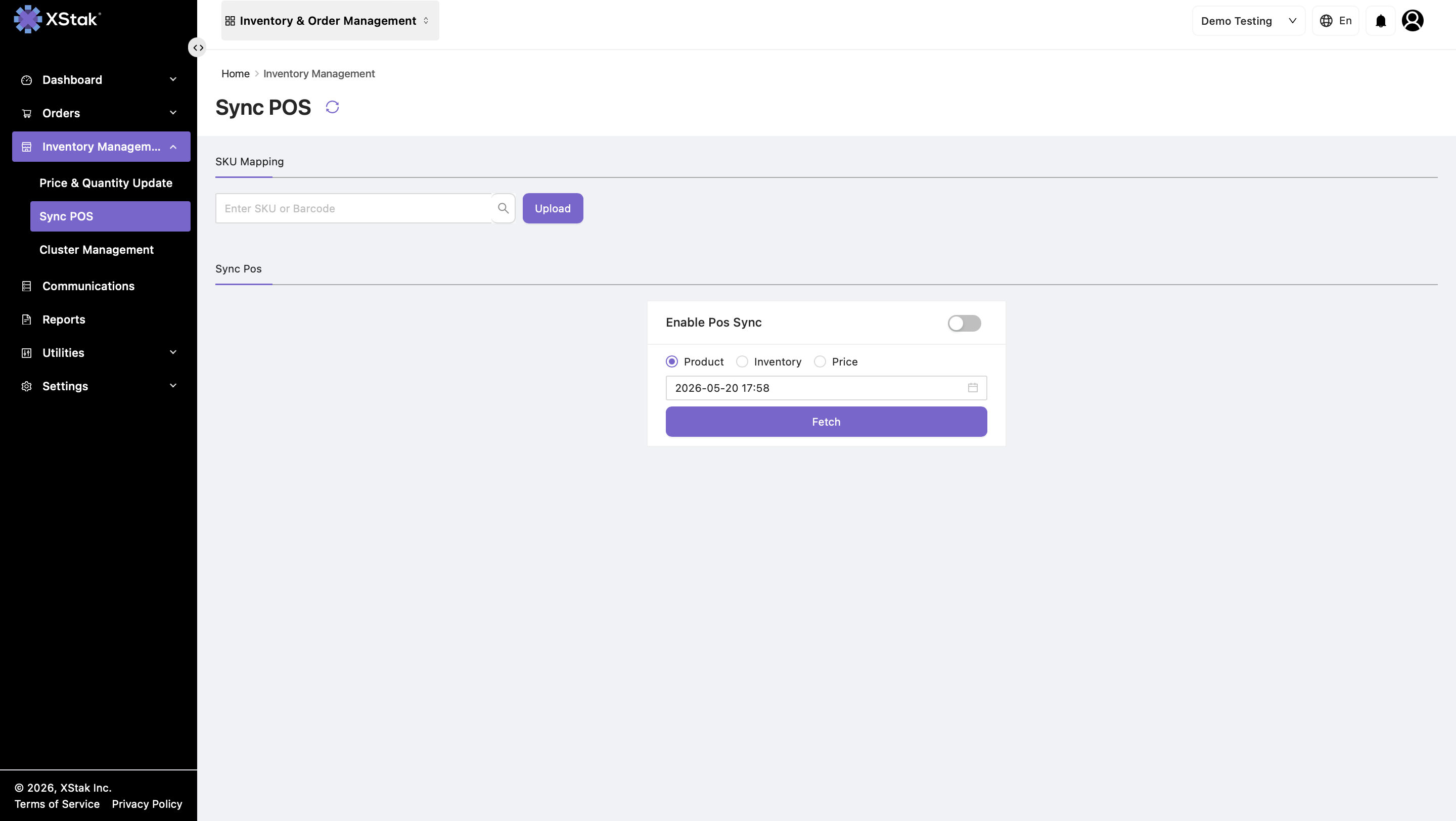Open Cluster Management in sidebar
Viewport: 1456px width, 821px height.
97,250
